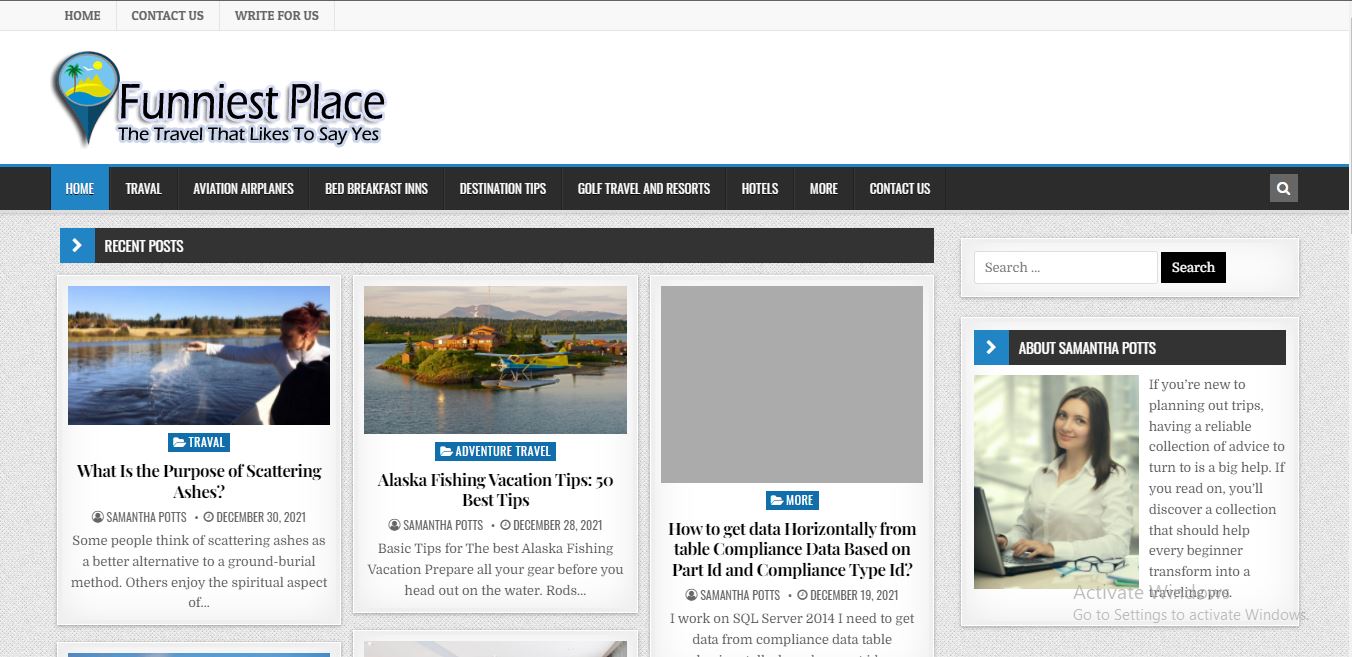Go to Aviation Airplanes category
The height and width of the screenshot is (657, 1352).
(x=243, y=188)
